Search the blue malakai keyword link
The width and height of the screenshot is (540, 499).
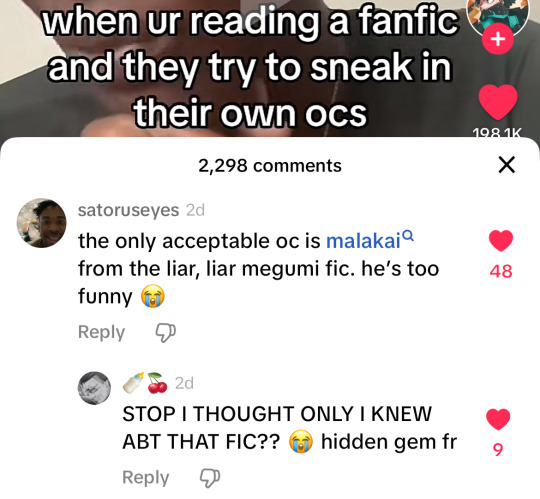click(363, 241)
